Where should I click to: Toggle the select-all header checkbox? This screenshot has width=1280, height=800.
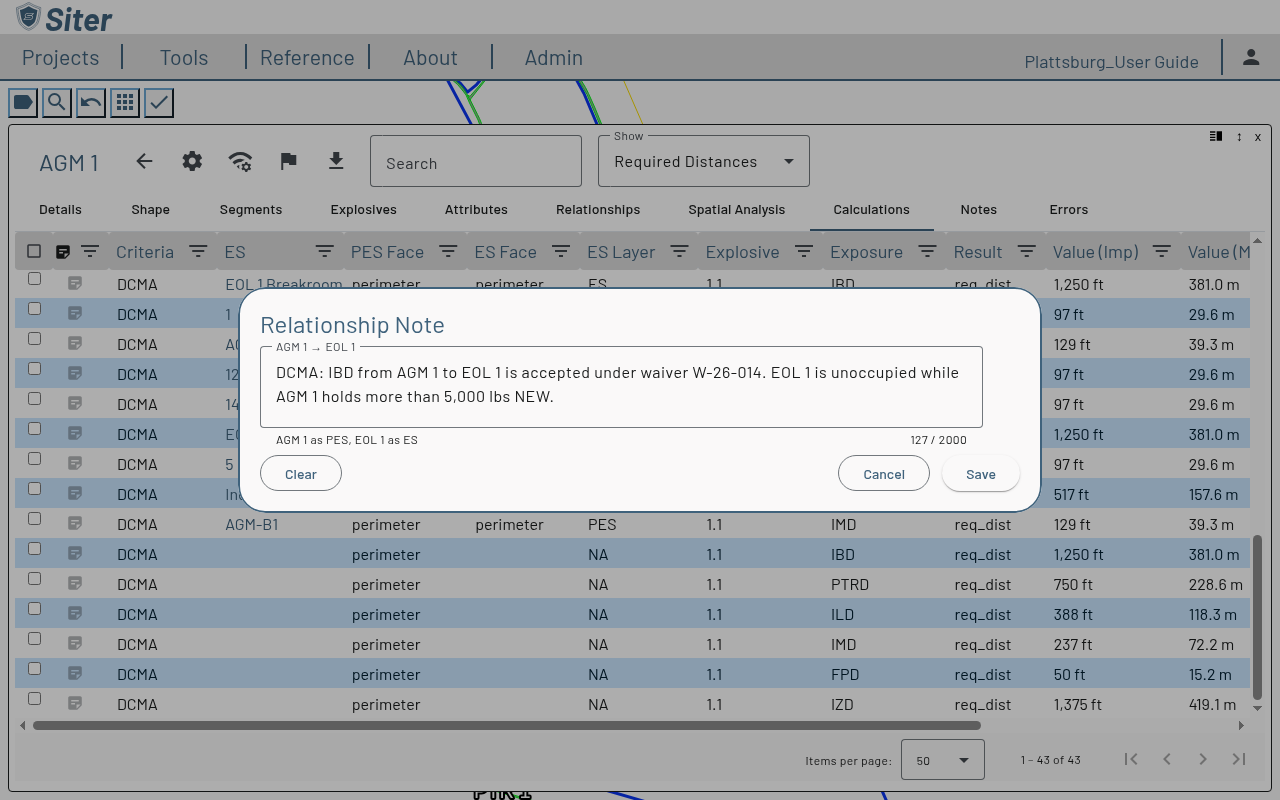pos(34,251)
